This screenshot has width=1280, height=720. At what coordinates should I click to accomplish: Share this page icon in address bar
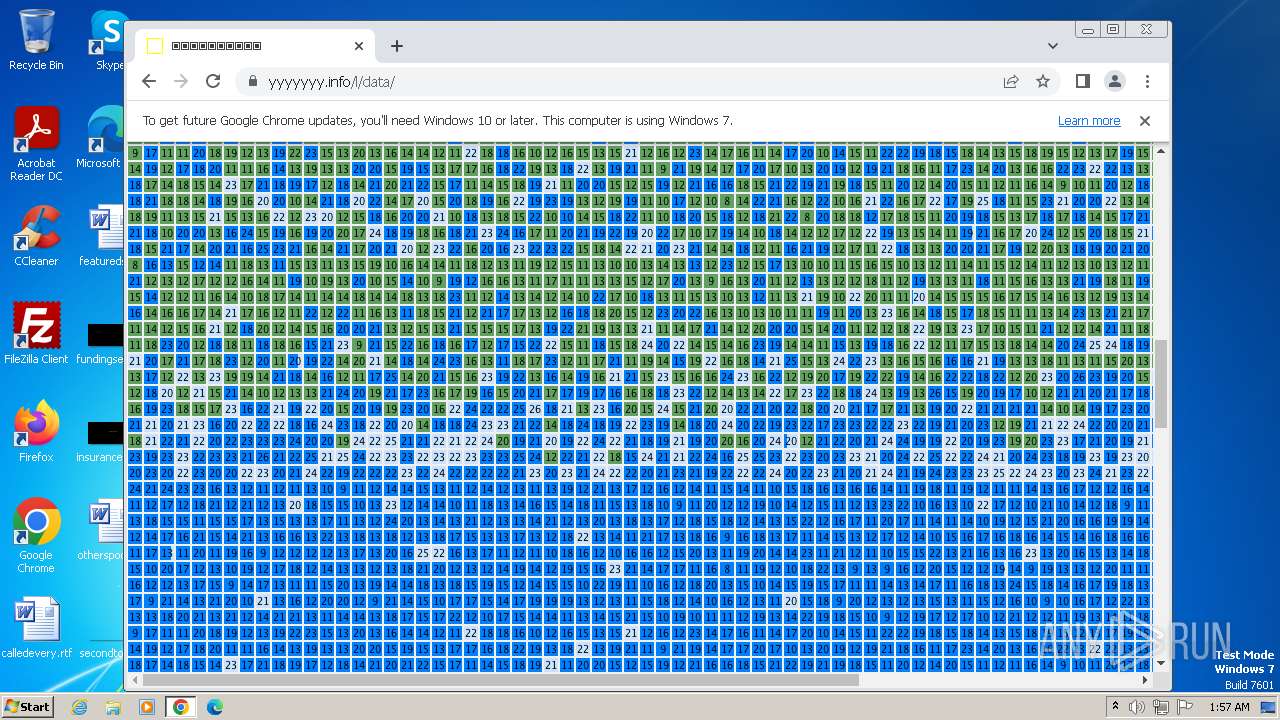[1011, 81]
